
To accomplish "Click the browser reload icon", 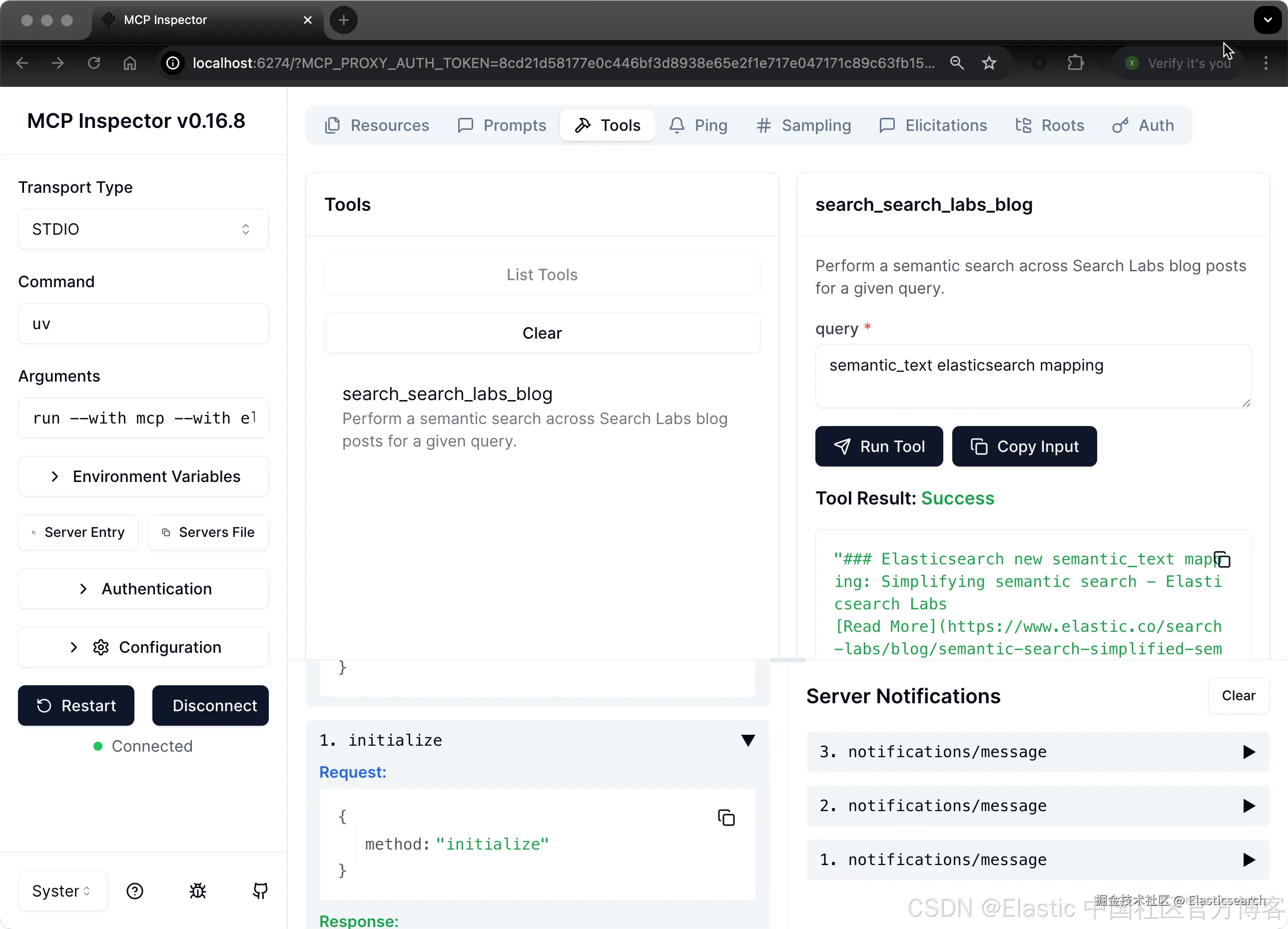I will (x=94, y=63).
